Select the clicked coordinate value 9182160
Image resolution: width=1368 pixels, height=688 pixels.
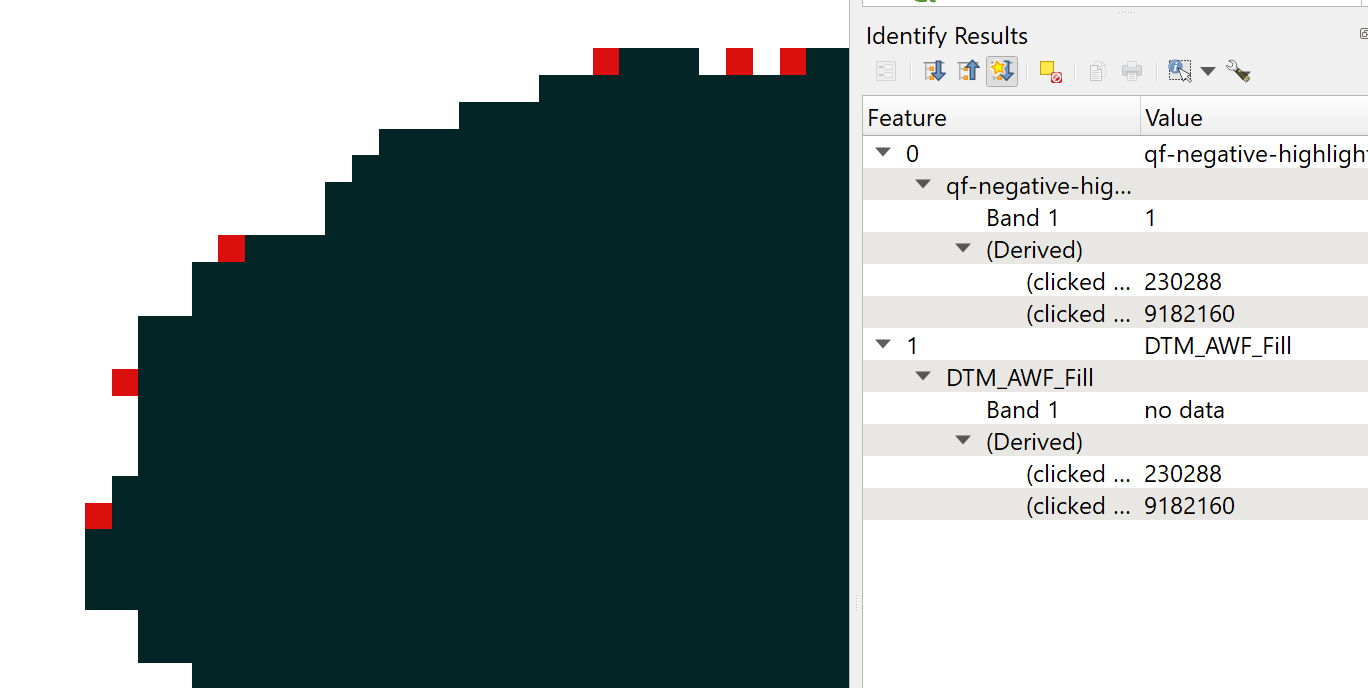pyautogui.click(x=1189, y=313)
